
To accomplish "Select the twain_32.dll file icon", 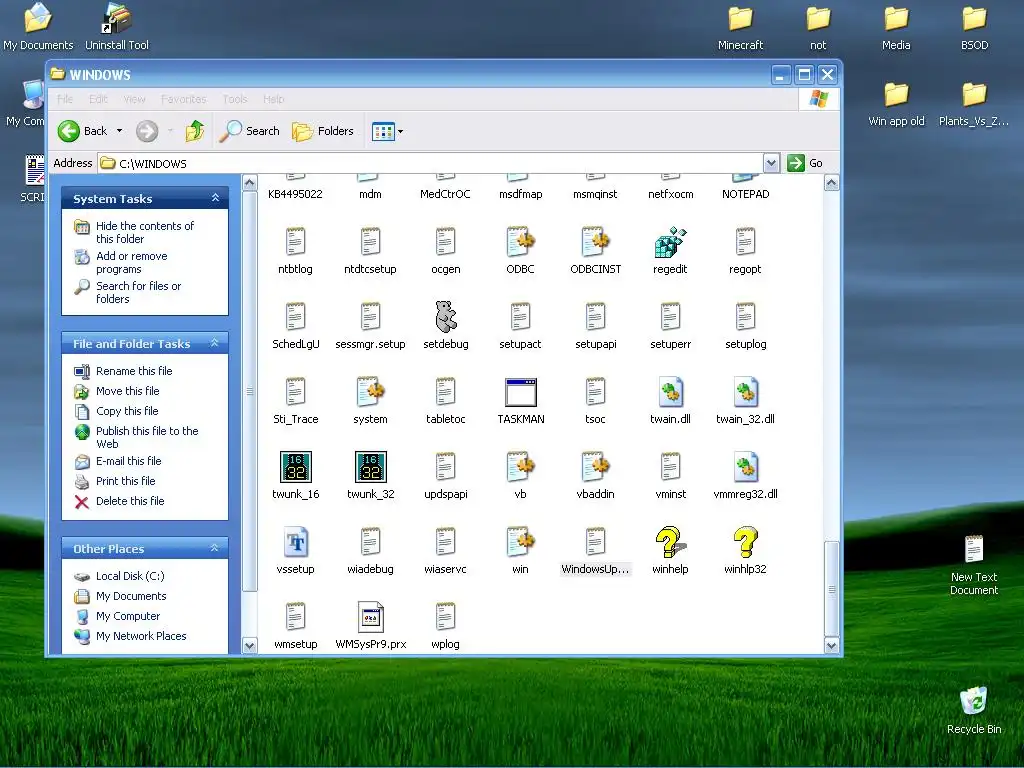I will click(x=745, y=392).
